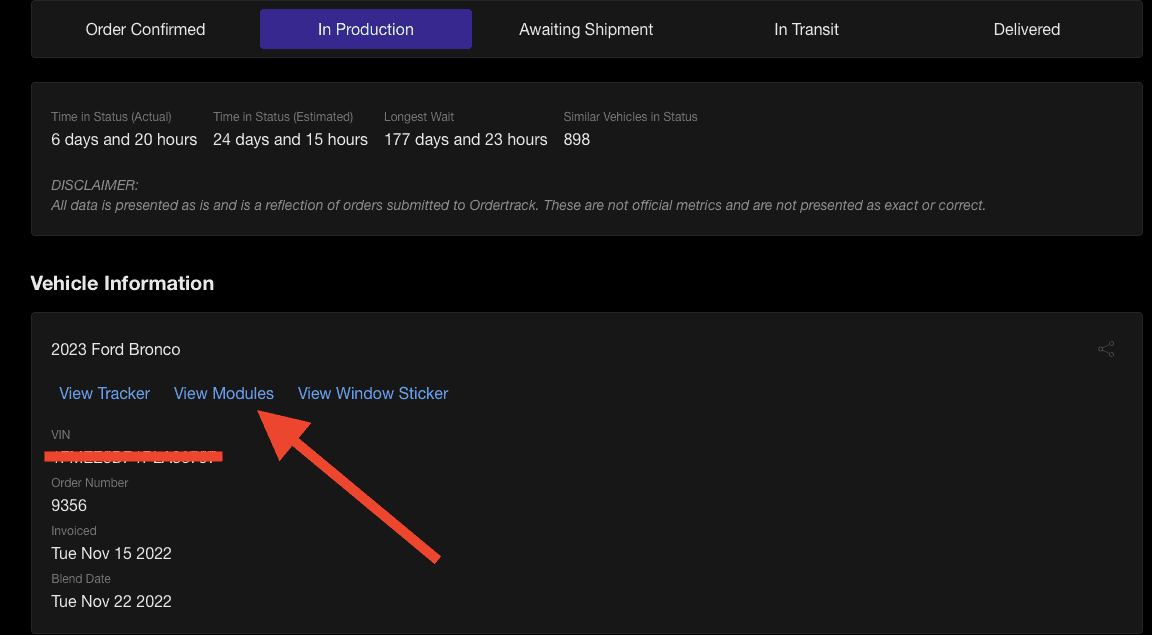This screenshot has width=1152, height=635.
Task: Click the 2023 Ford Bronco title
Action: (x=115, y=349)
